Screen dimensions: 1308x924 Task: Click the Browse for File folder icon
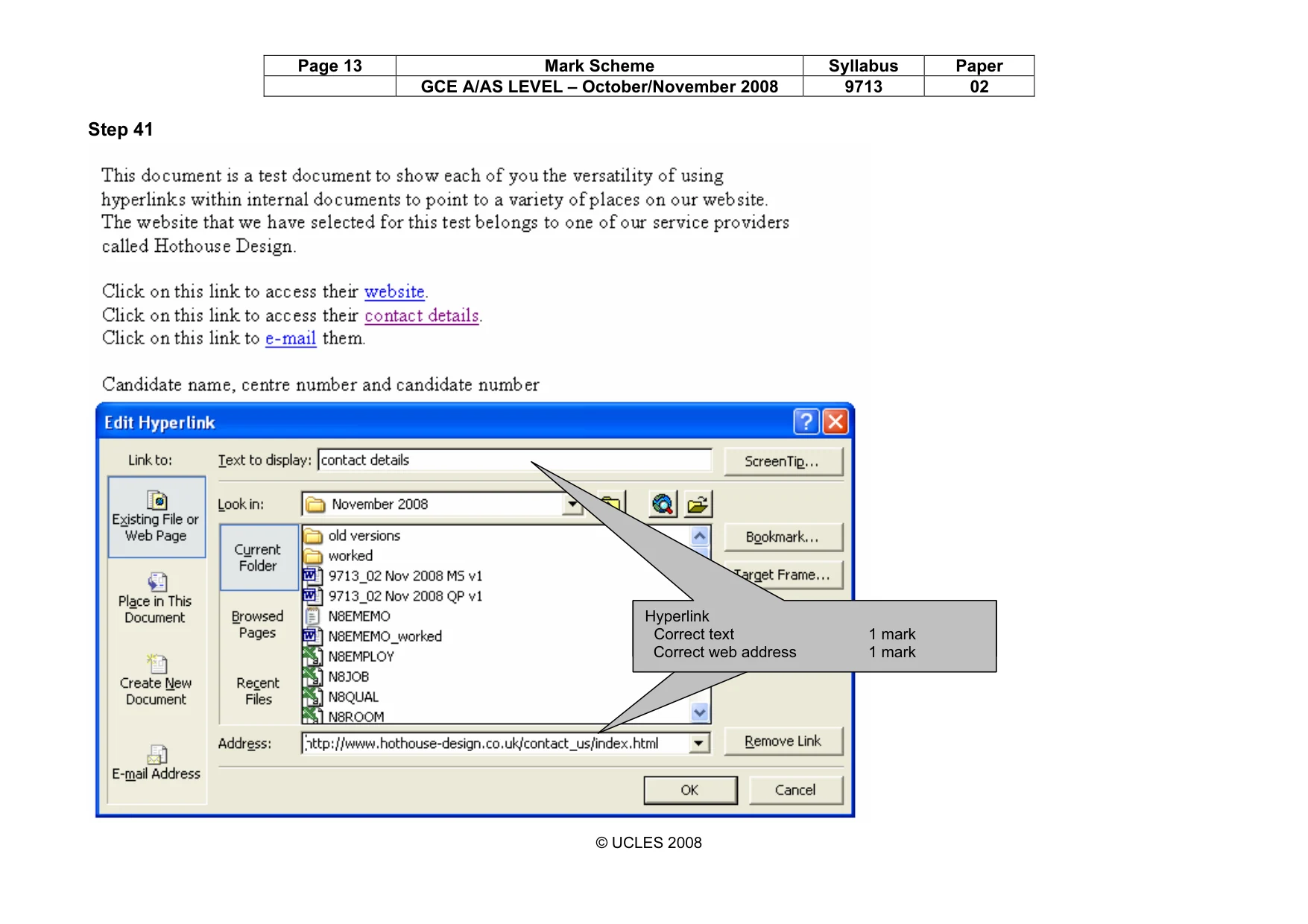pos(698,504)
